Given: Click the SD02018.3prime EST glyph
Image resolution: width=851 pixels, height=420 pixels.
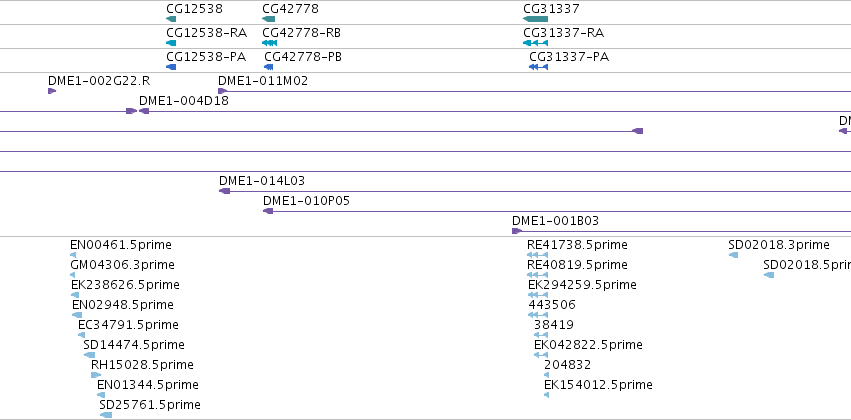Looking at the screenshot, I should tap(733, 255).
